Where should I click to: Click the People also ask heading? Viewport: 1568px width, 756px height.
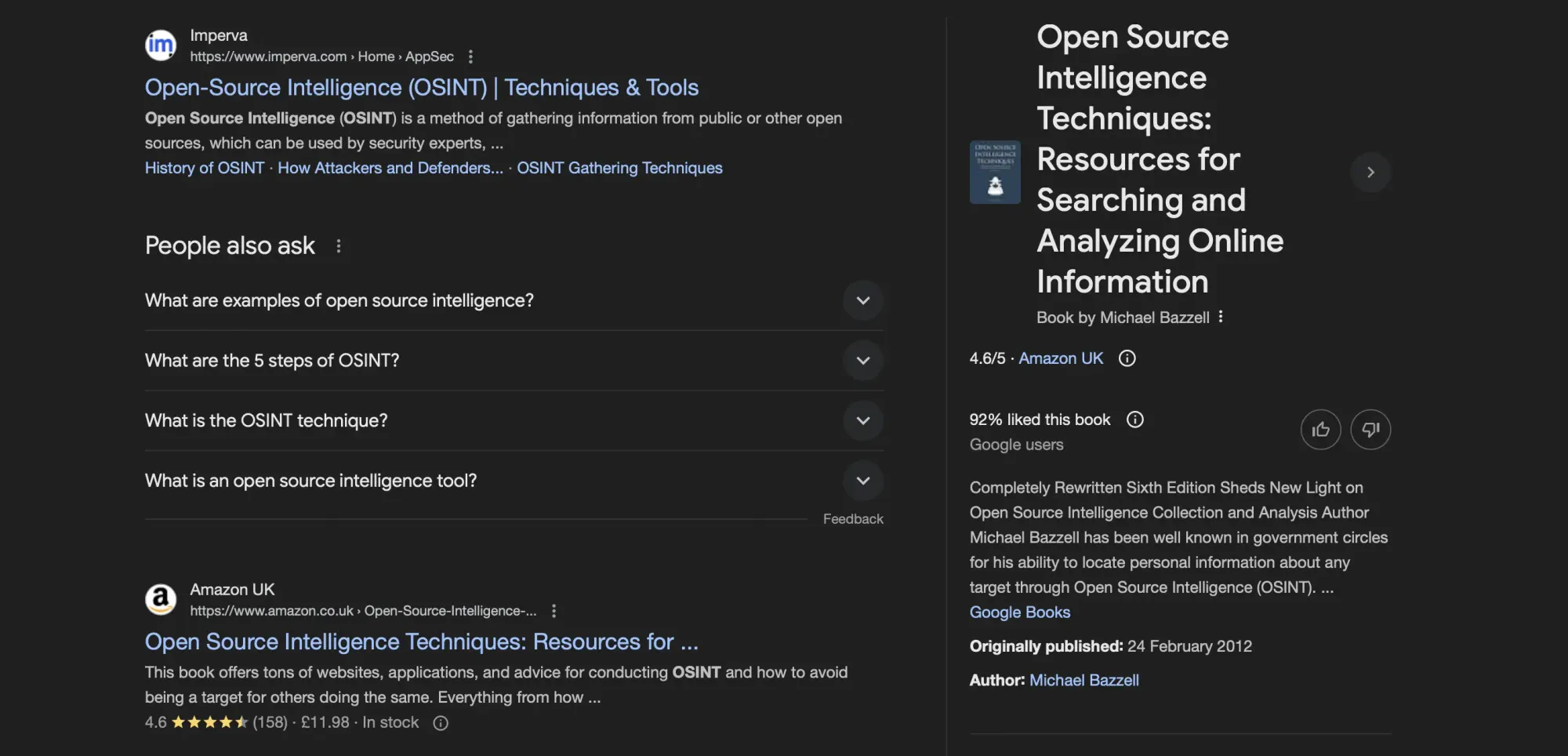click(230, 245)
